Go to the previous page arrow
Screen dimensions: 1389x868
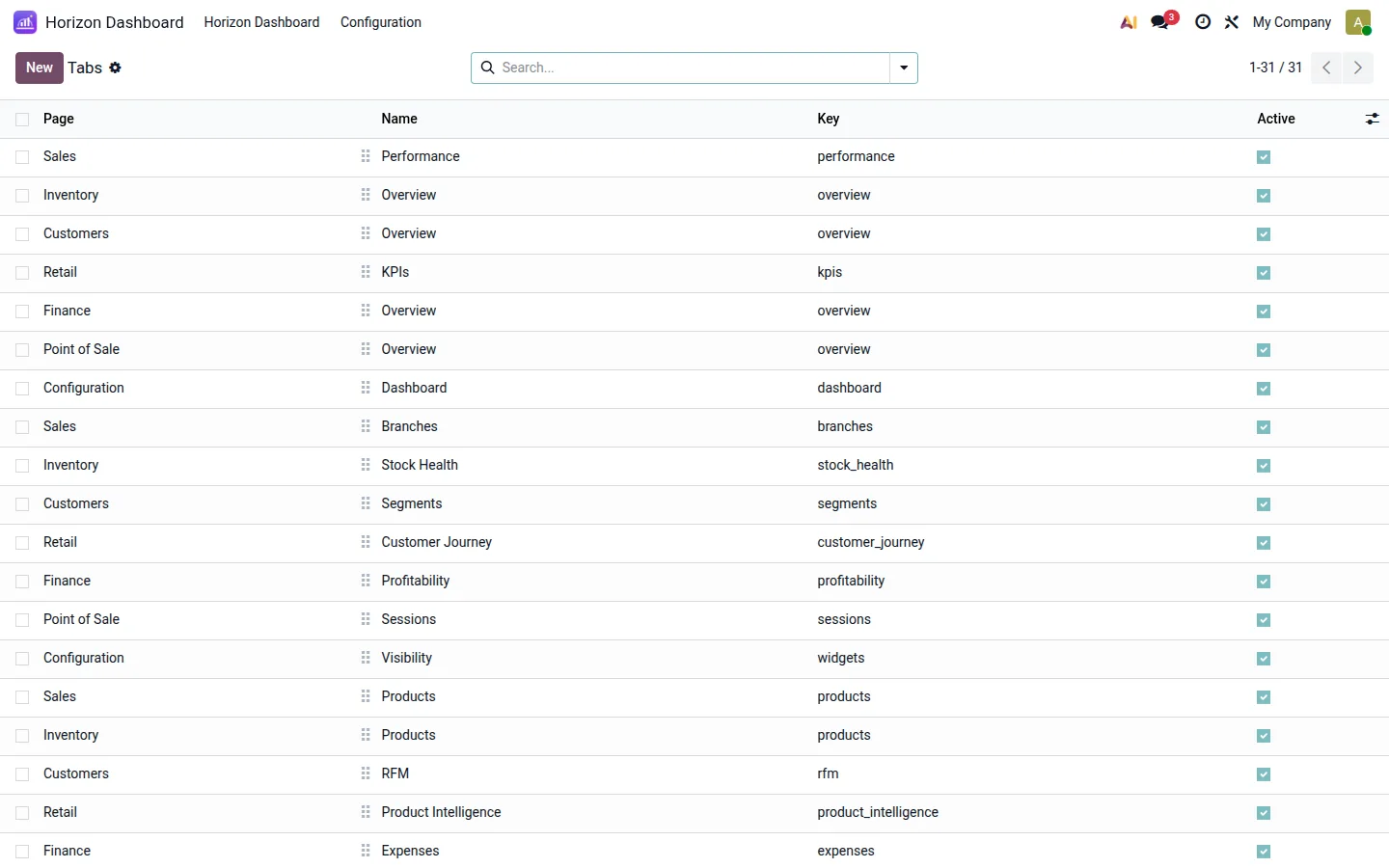(x=1326, y=68)
